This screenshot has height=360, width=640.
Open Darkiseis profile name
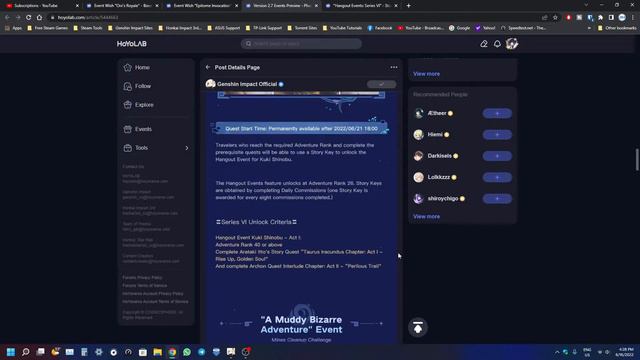coord(440,156)
